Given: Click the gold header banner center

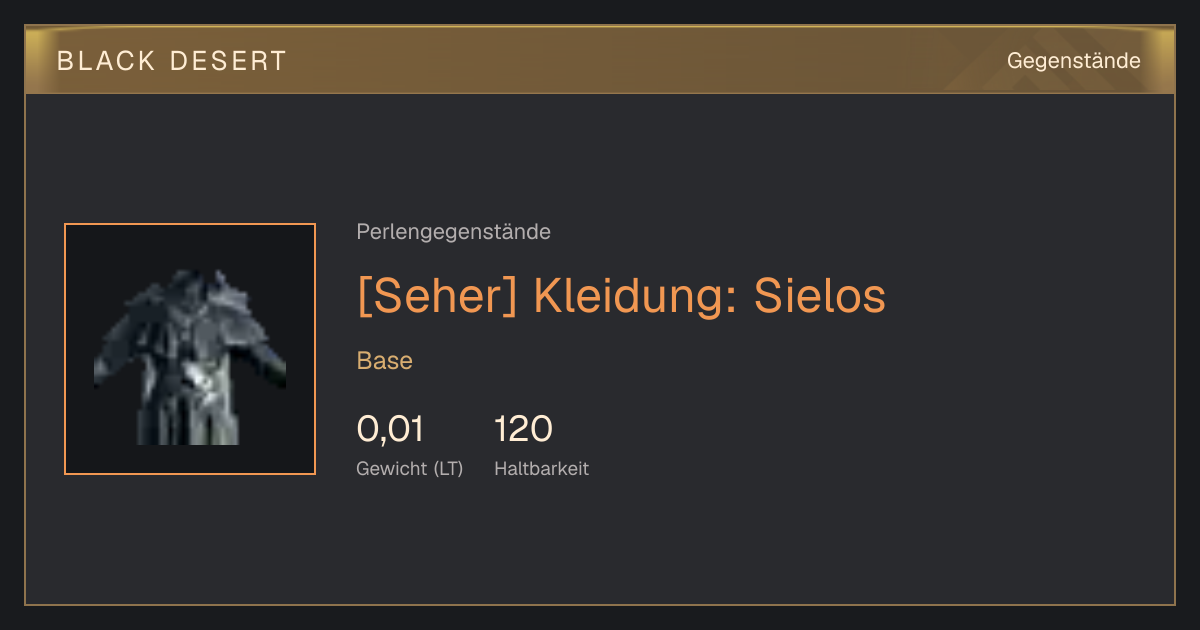Looking at the screenshot, I should tap(600, 61).
